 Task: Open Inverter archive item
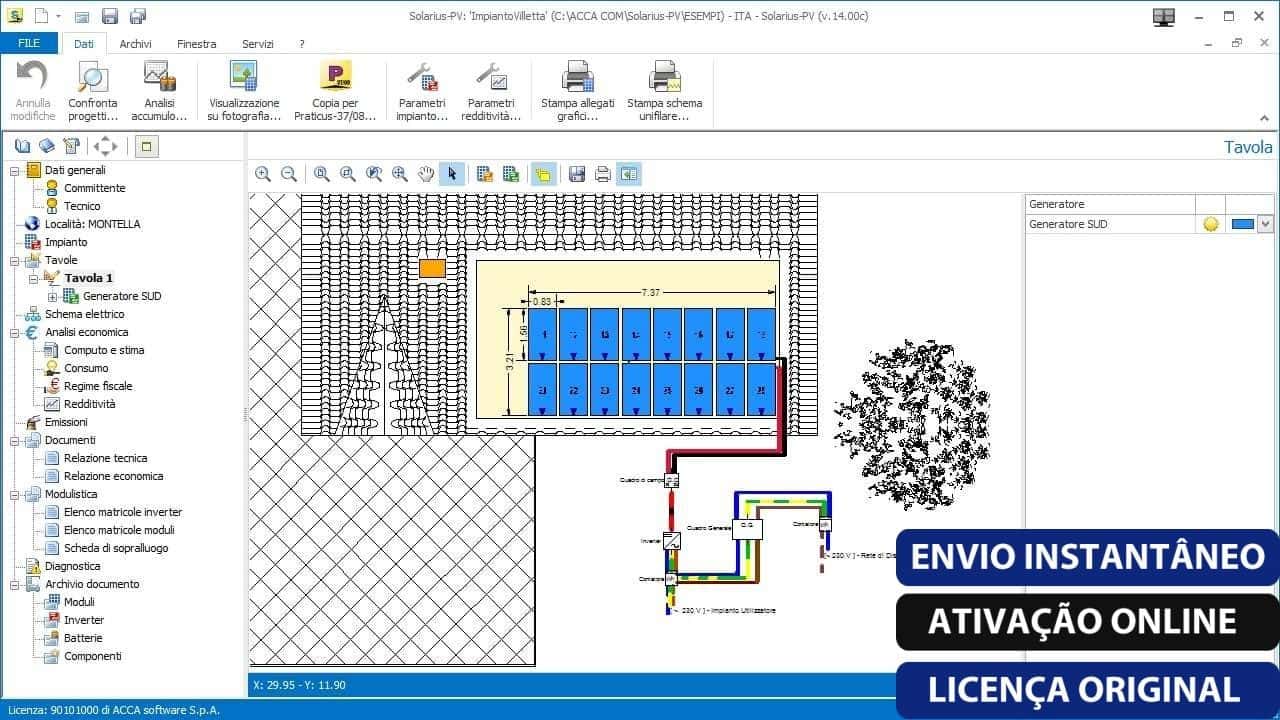pyautogui.click(x=84, y=620)
